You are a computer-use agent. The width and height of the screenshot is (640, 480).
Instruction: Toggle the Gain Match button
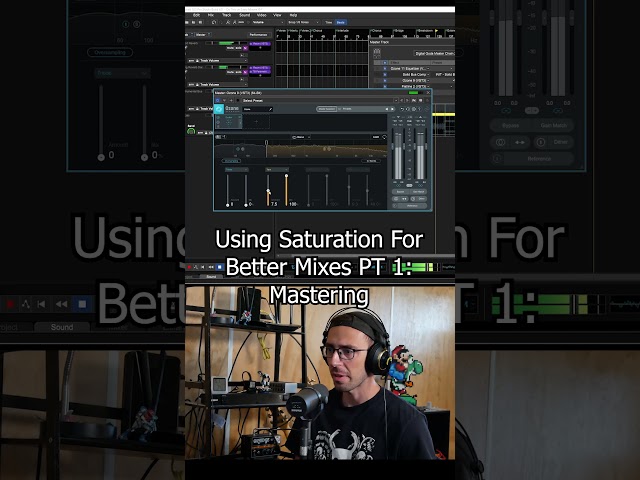tap(418, 192)
